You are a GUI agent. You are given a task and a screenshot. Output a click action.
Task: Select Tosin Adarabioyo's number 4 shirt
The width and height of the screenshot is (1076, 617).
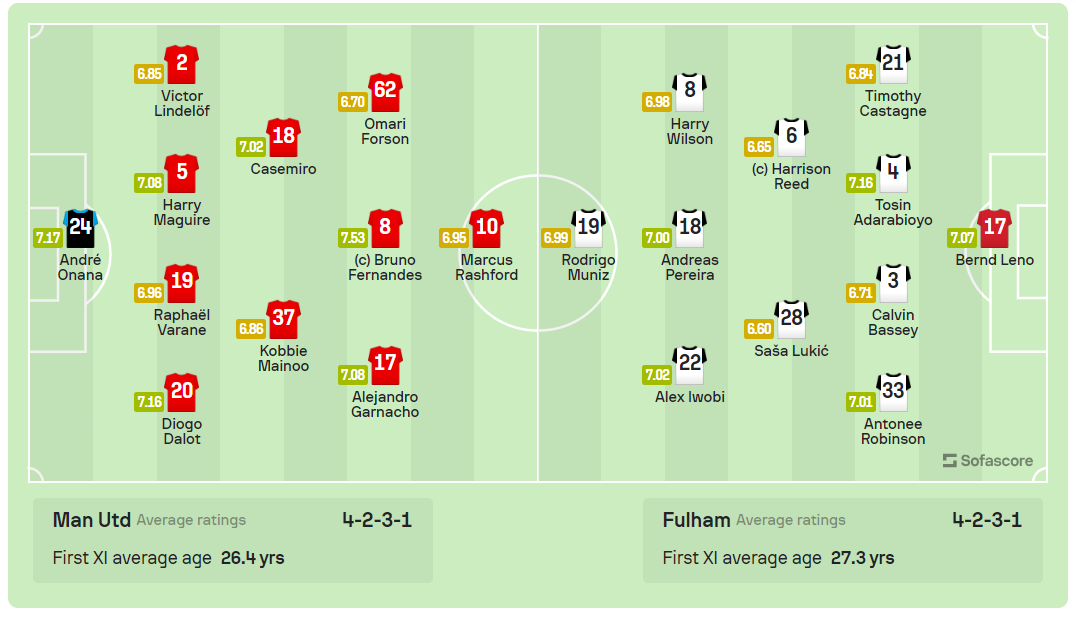[893, 173]
